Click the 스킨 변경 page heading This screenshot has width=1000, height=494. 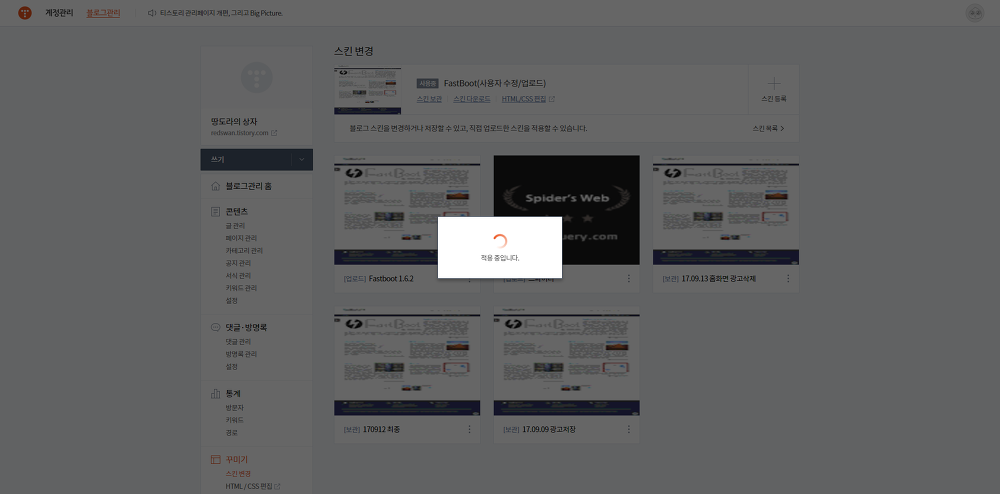tap(353, 52)
